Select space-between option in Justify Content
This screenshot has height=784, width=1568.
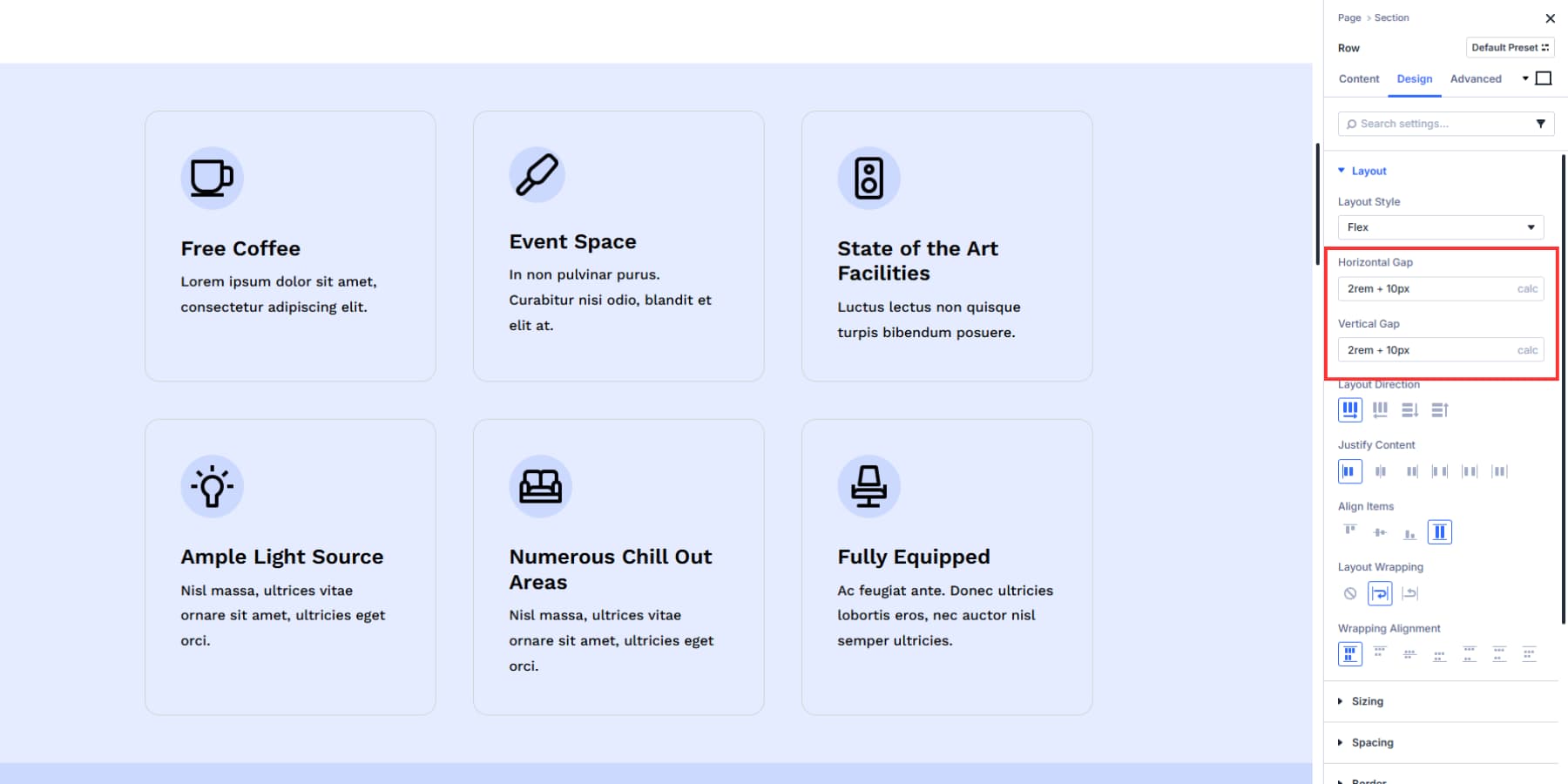click(1440, 471)
